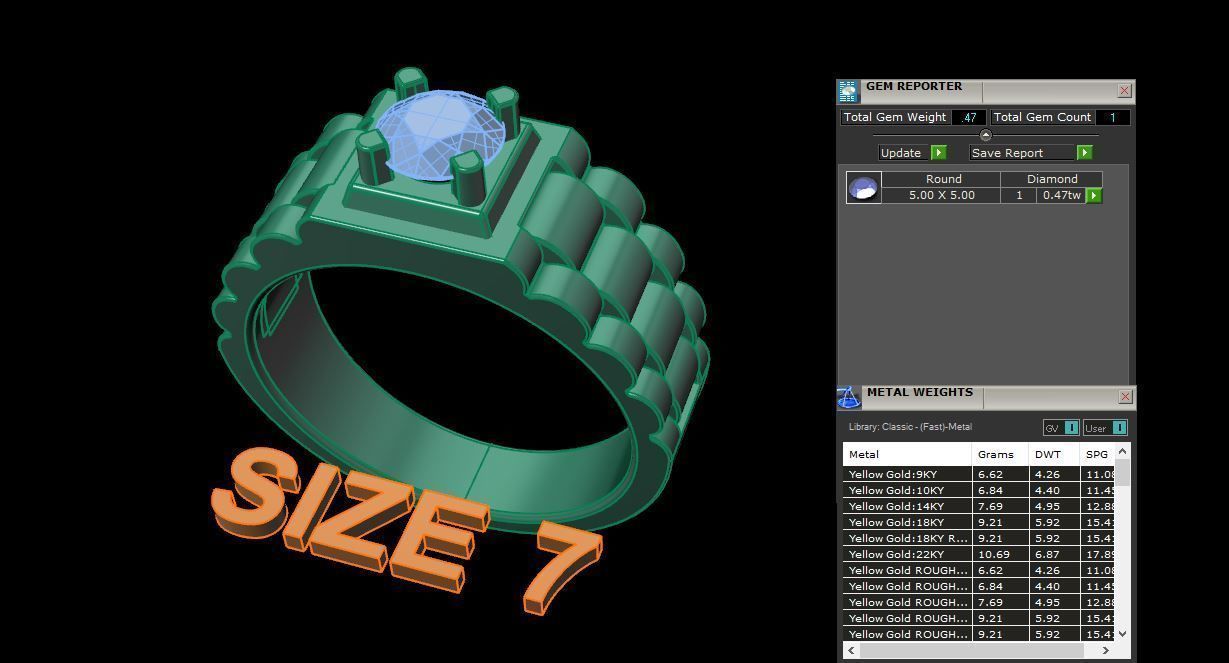Click the vertical scrollbar thumb of metal table

point(1122,473)
